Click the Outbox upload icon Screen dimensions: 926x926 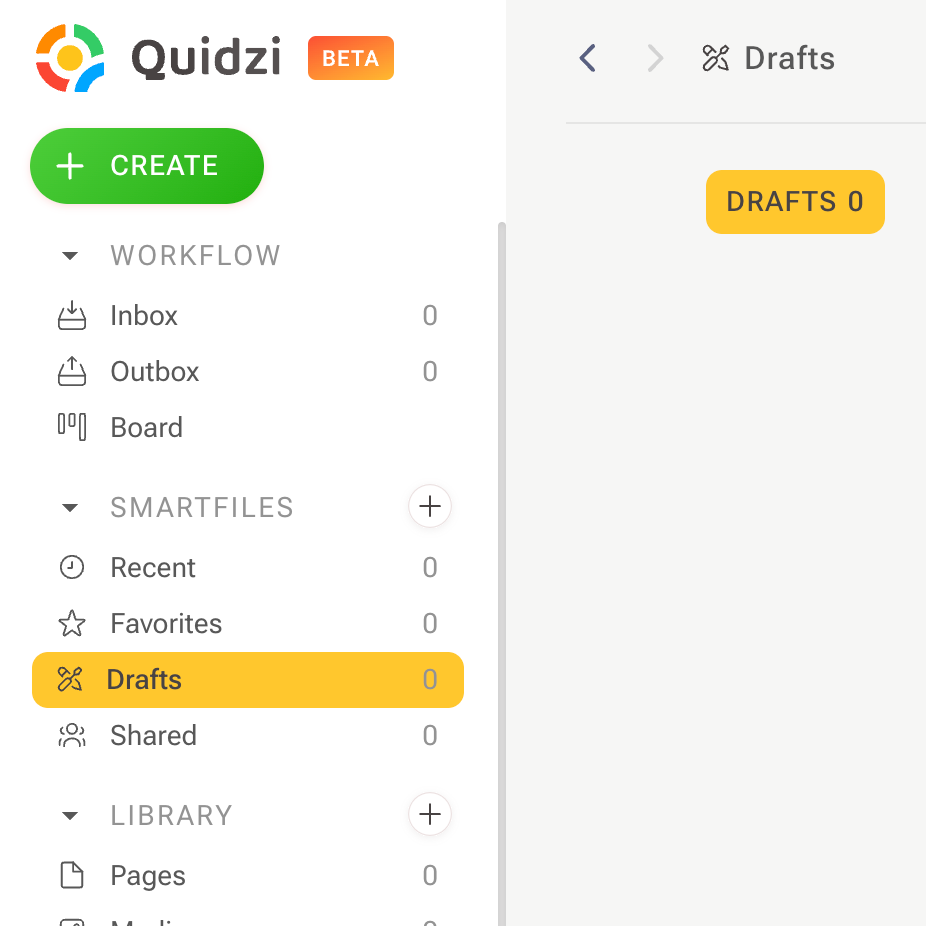coord(72,372)
